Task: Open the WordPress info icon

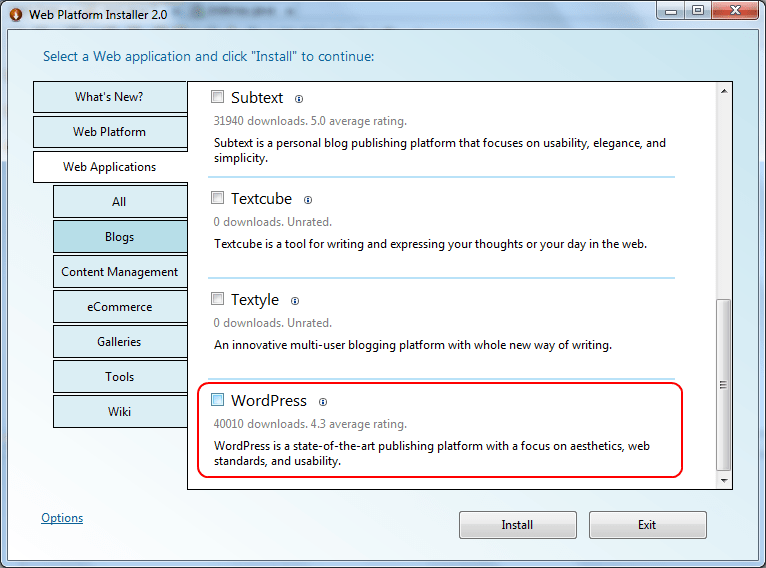Action: [323, 402]
